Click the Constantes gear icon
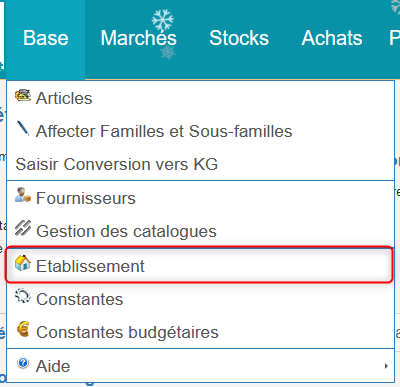This screenshot has height=387, width=400. pos(23,296)
